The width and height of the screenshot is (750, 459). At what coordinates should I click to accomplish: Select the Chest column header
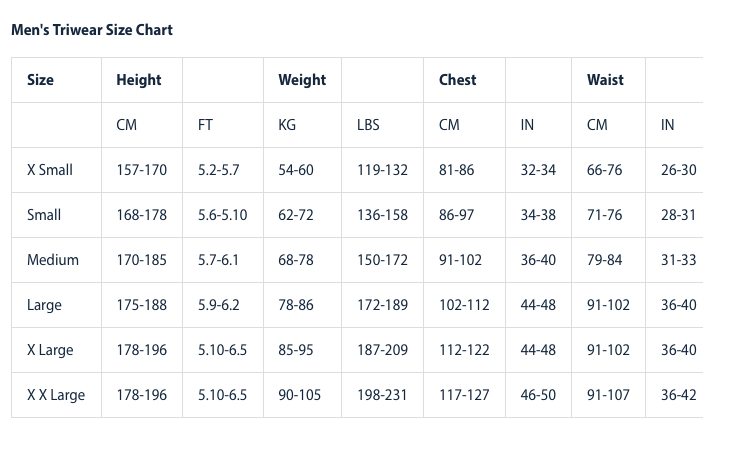[458, 79]
